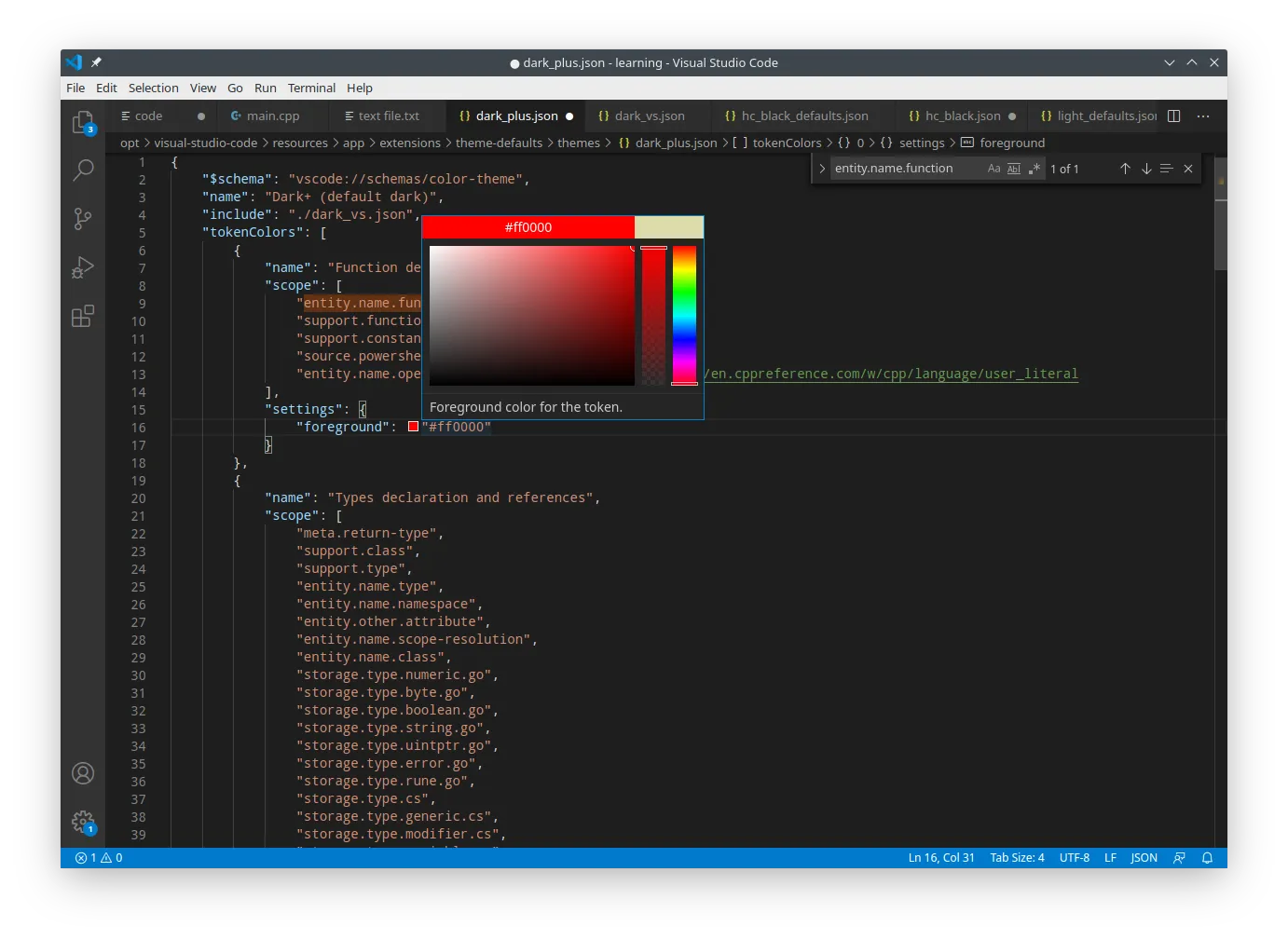This screenshot has width=1288, height=940.
Task: Open the cppreference user_literal link
Action: tap(891, 375)
